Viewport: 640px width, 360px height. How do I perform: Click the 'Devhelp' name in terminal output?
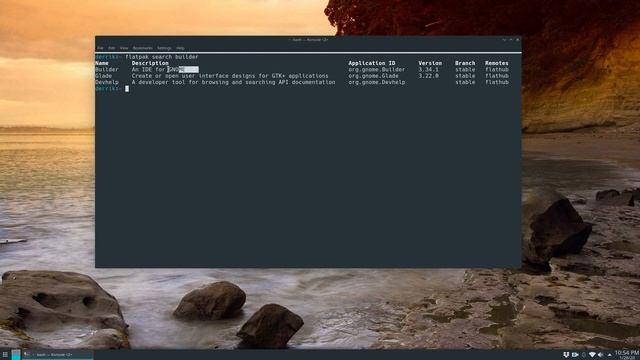tap(107, 82)
